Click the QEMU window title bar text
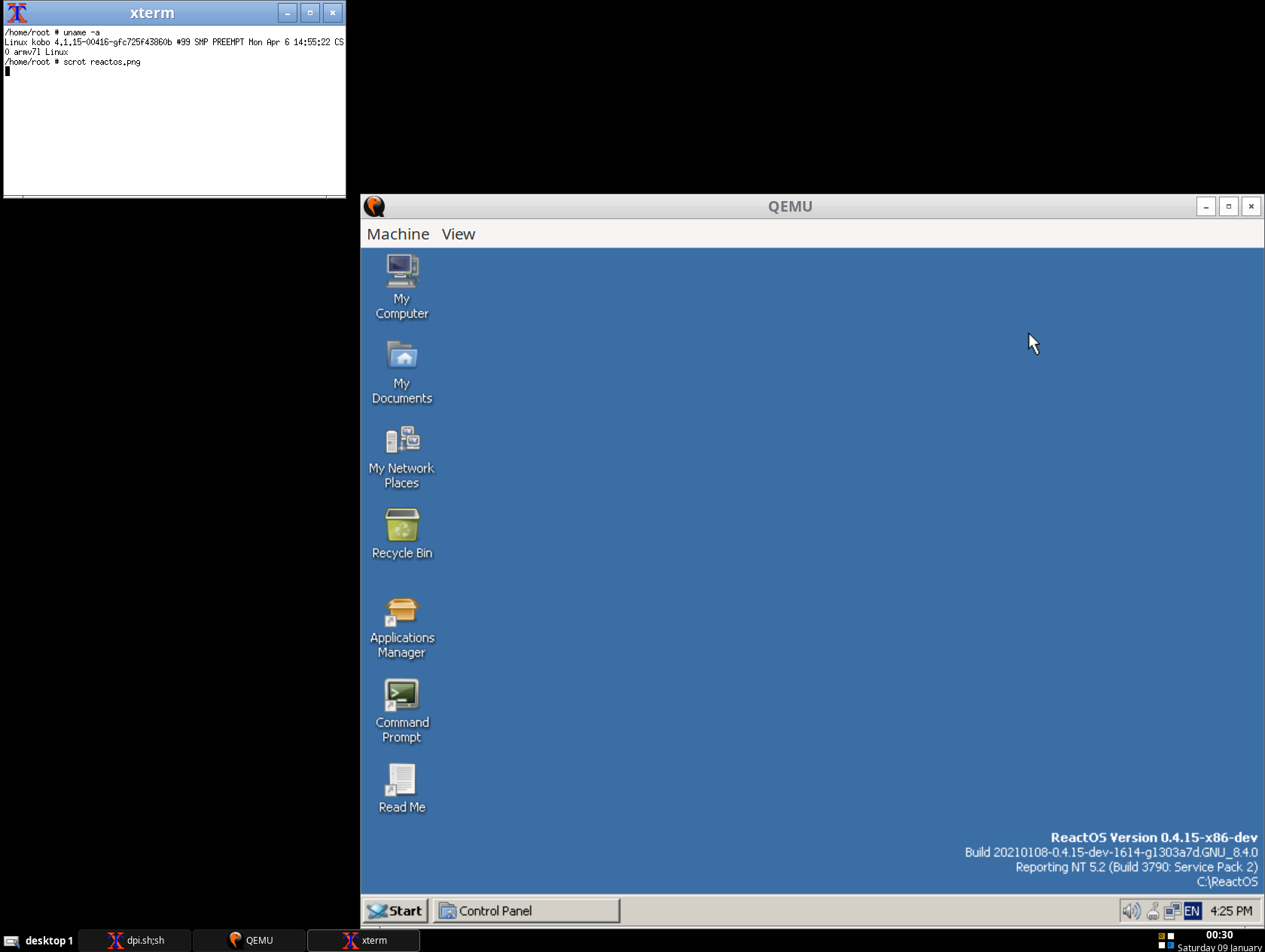 tap(790, 206)
